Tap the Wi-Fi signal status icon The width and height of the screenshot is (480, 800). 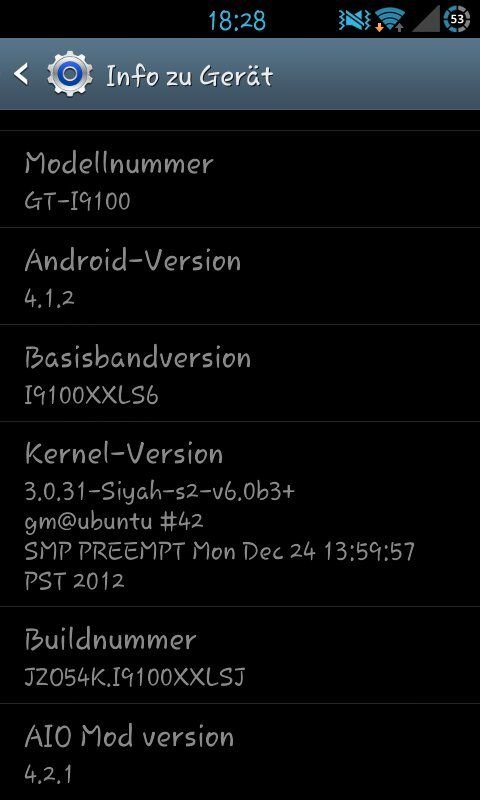[390, 20]
